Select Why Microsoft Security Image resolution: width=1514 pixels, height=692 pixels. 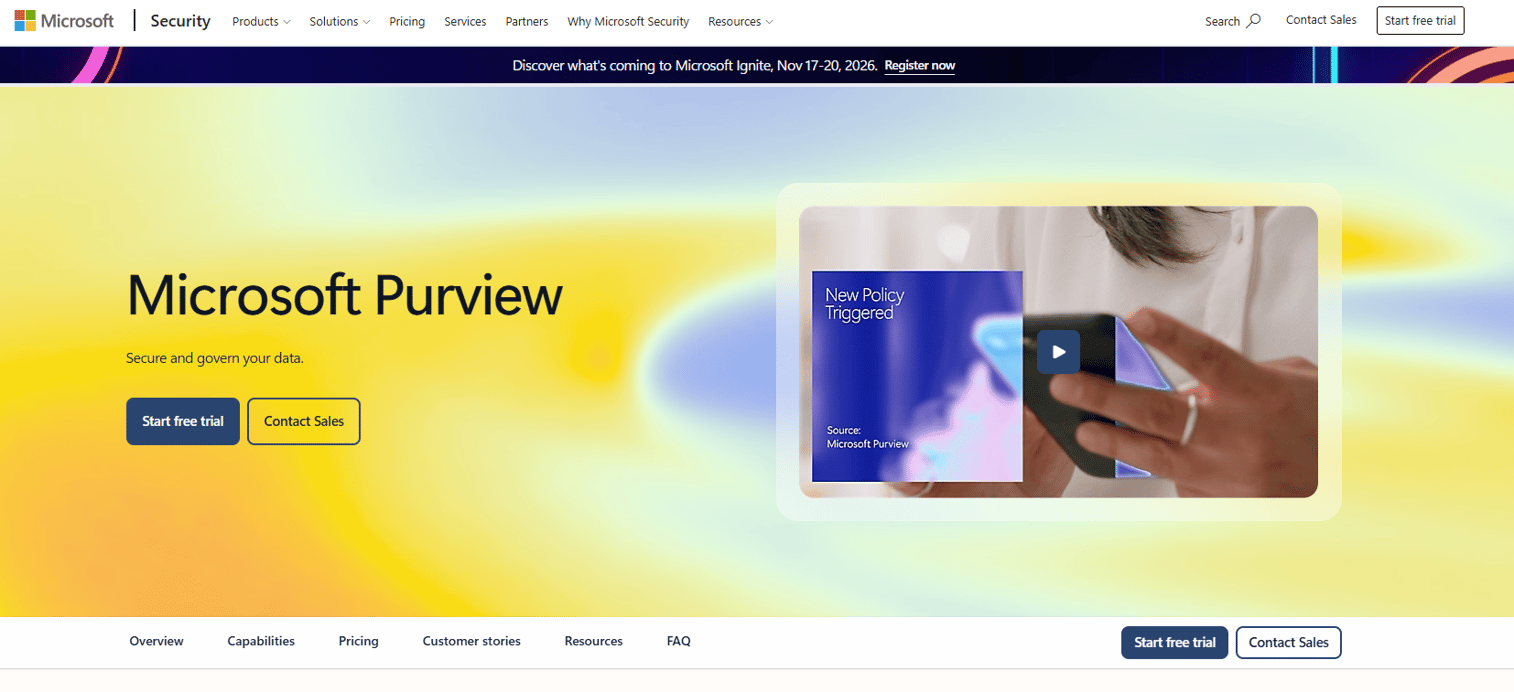click(x=628, y=21)
